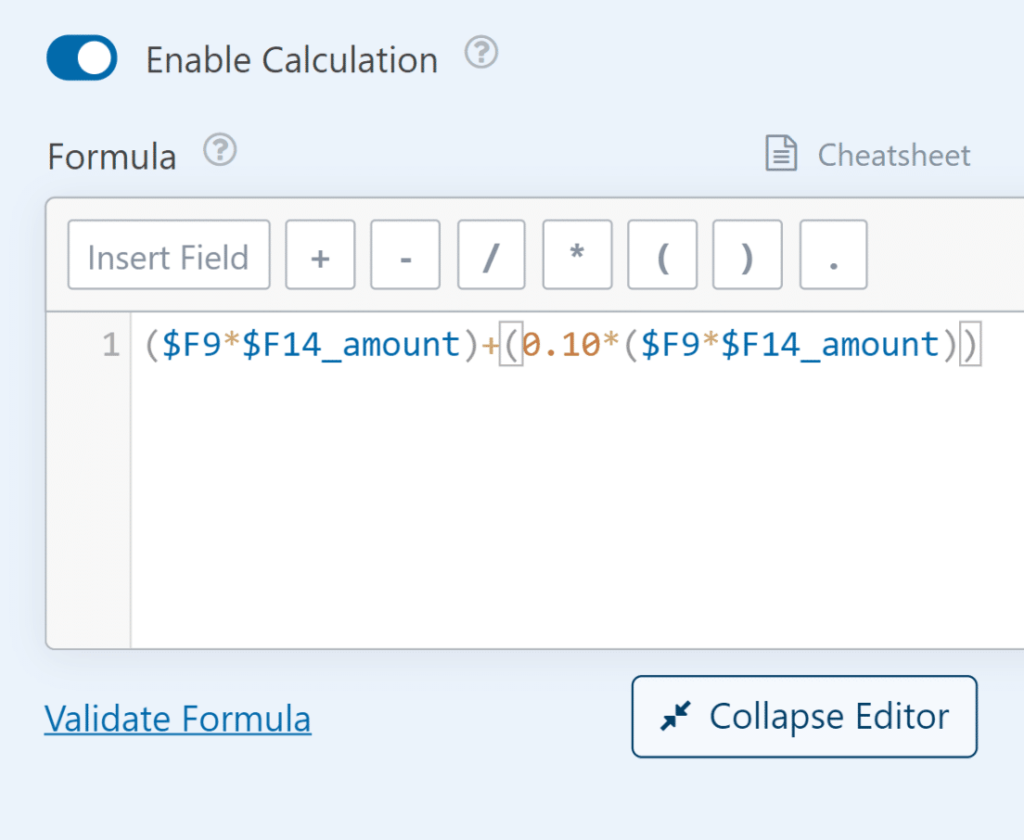Viewport: 1024px width, 840px height.
Task: Click the Cheatsheet label text
Action: pyautogui.click(x=894, y=154)
